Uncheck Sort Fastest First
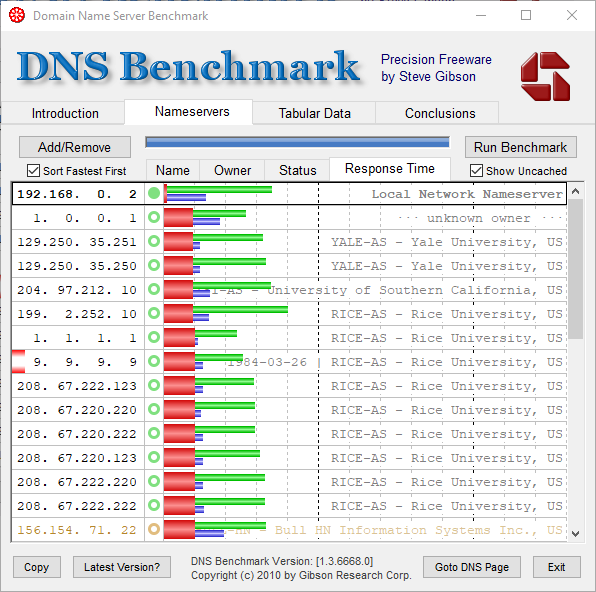 coord(33,171)
